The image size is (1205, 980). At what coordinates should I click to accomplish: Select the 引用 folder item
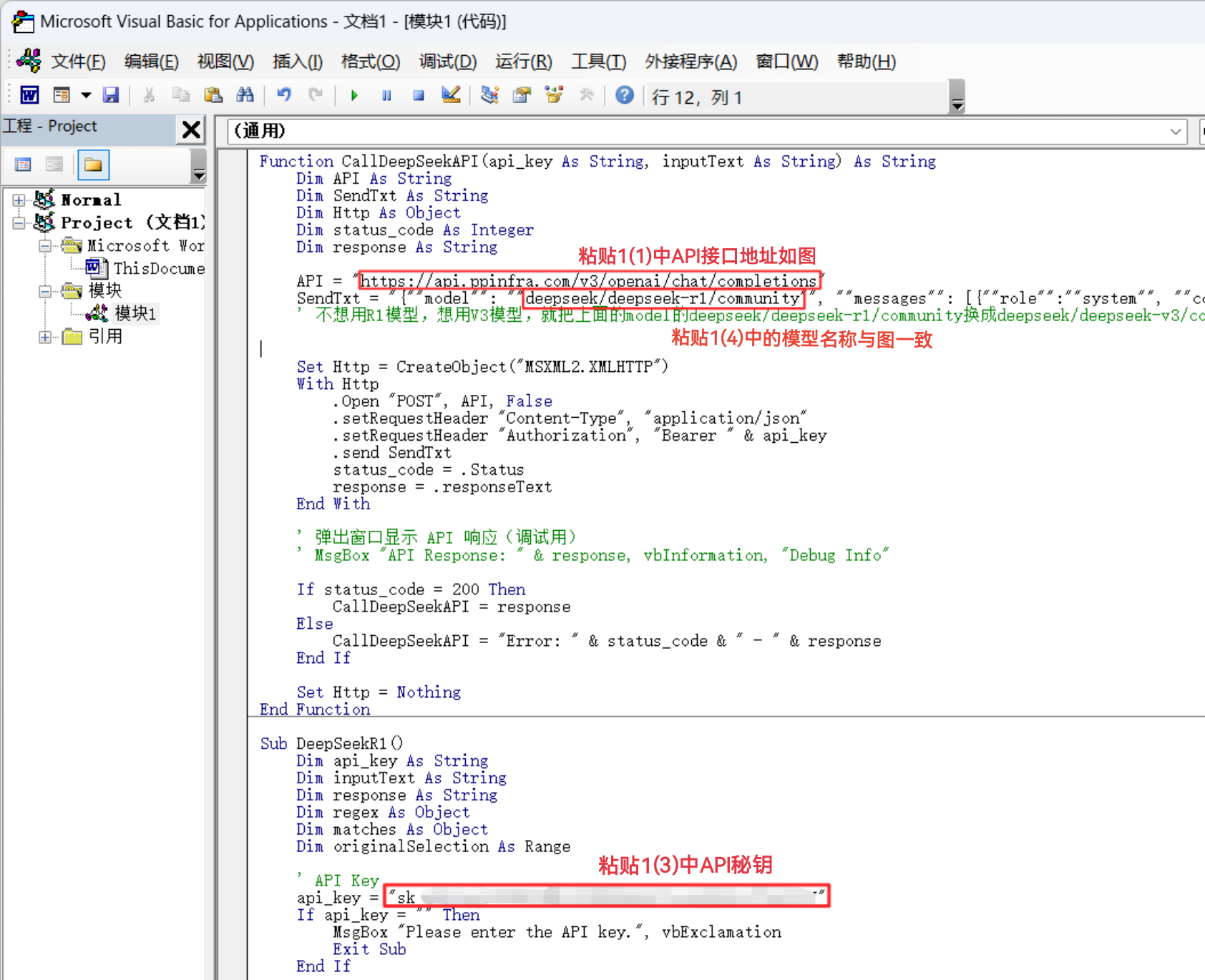coord(105,336)
